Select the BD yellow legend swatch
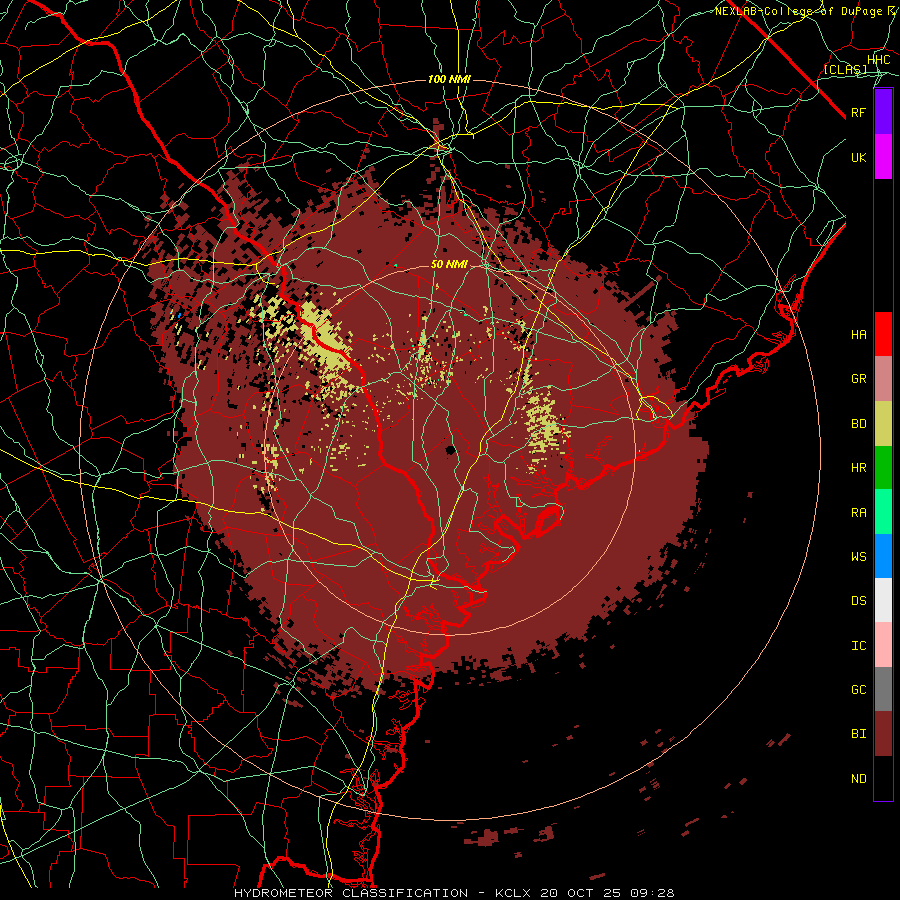900x900 pixels. 883,424
